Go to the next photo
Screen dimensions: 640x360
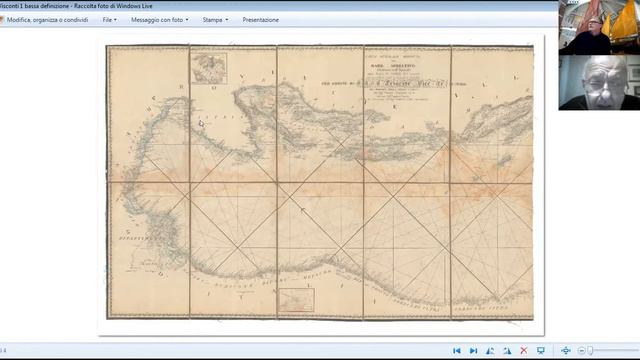pos(473,351)
